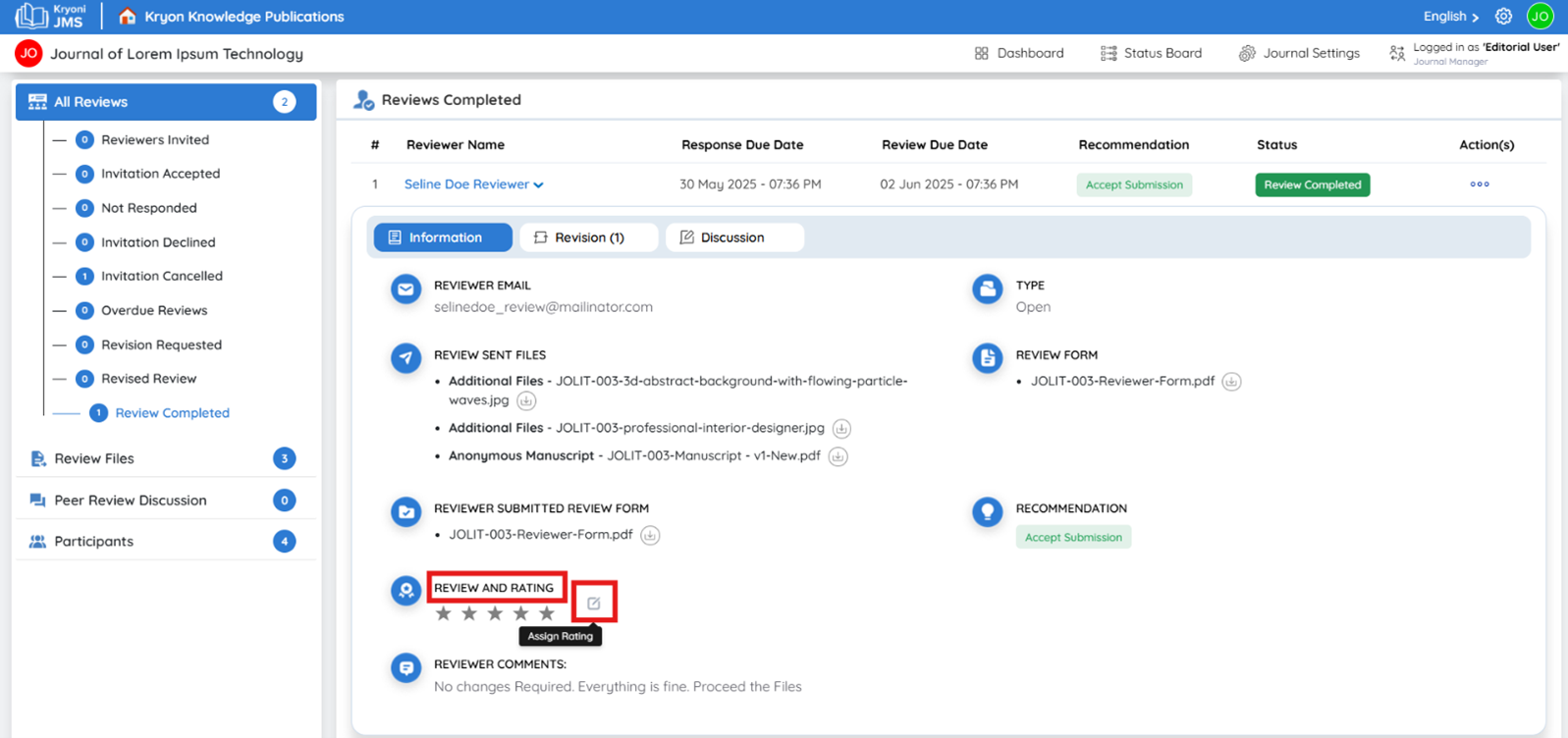Set rating to five stars
This screenshot has height=738, width=1568.
[547, 613]
